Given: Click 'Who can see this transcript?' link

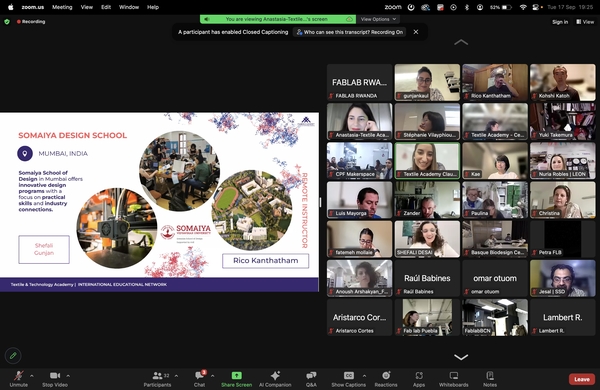Looking at the screenshot, I should [x=349, y=32].
